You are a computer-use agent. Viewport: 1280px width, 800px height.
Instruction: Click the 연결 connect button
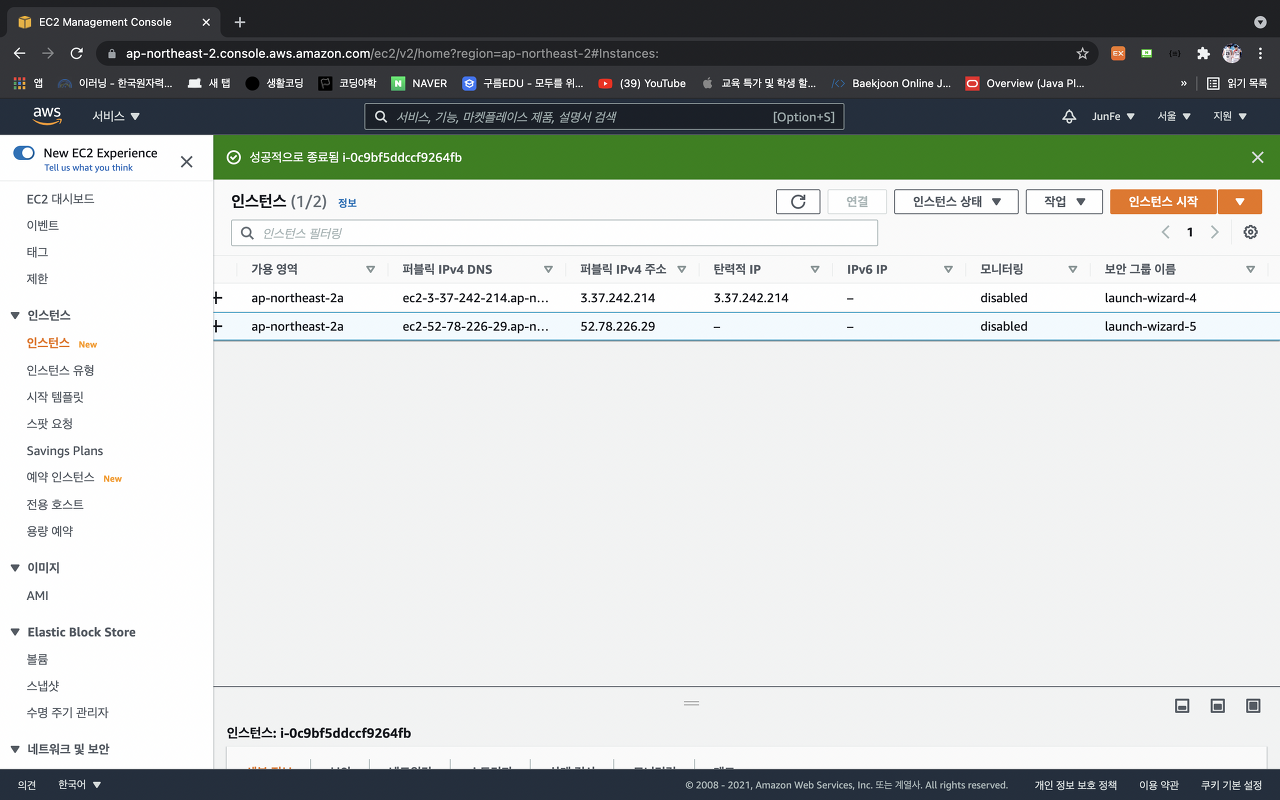coord(857,201)
